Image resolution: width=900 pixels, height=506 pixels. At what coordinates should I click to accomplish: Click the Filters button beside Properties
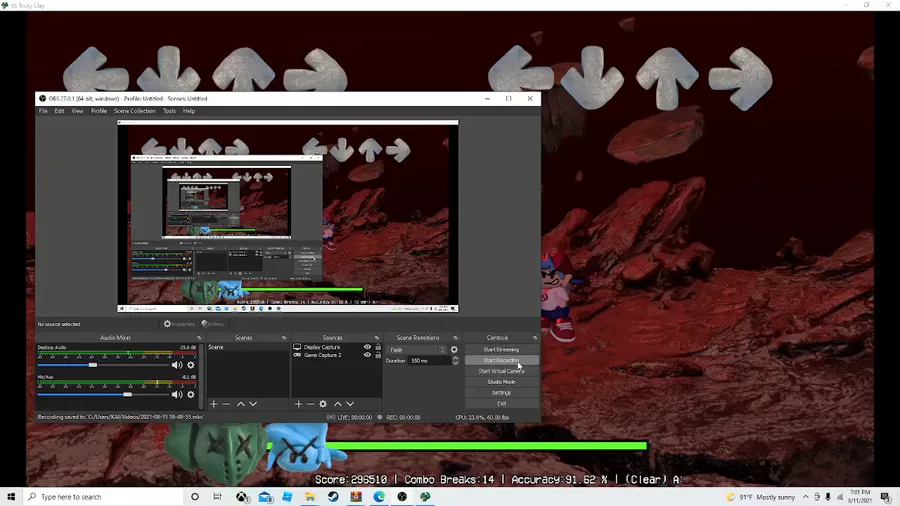(212, 324)
